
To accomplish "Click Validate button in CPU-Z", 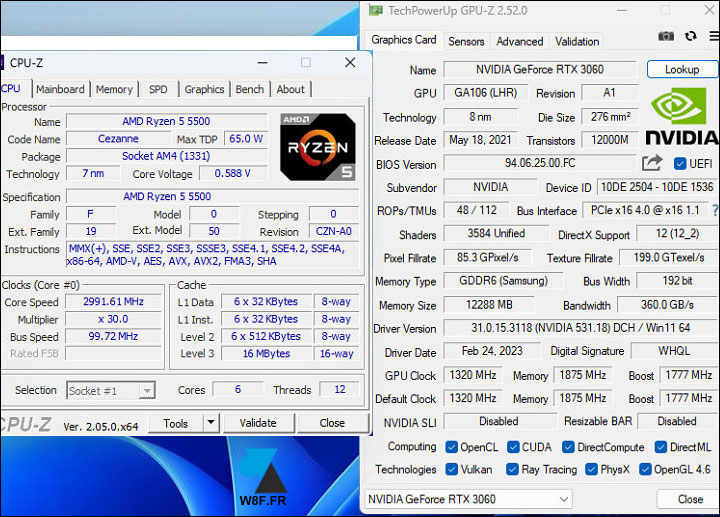I will coord(258,422).
